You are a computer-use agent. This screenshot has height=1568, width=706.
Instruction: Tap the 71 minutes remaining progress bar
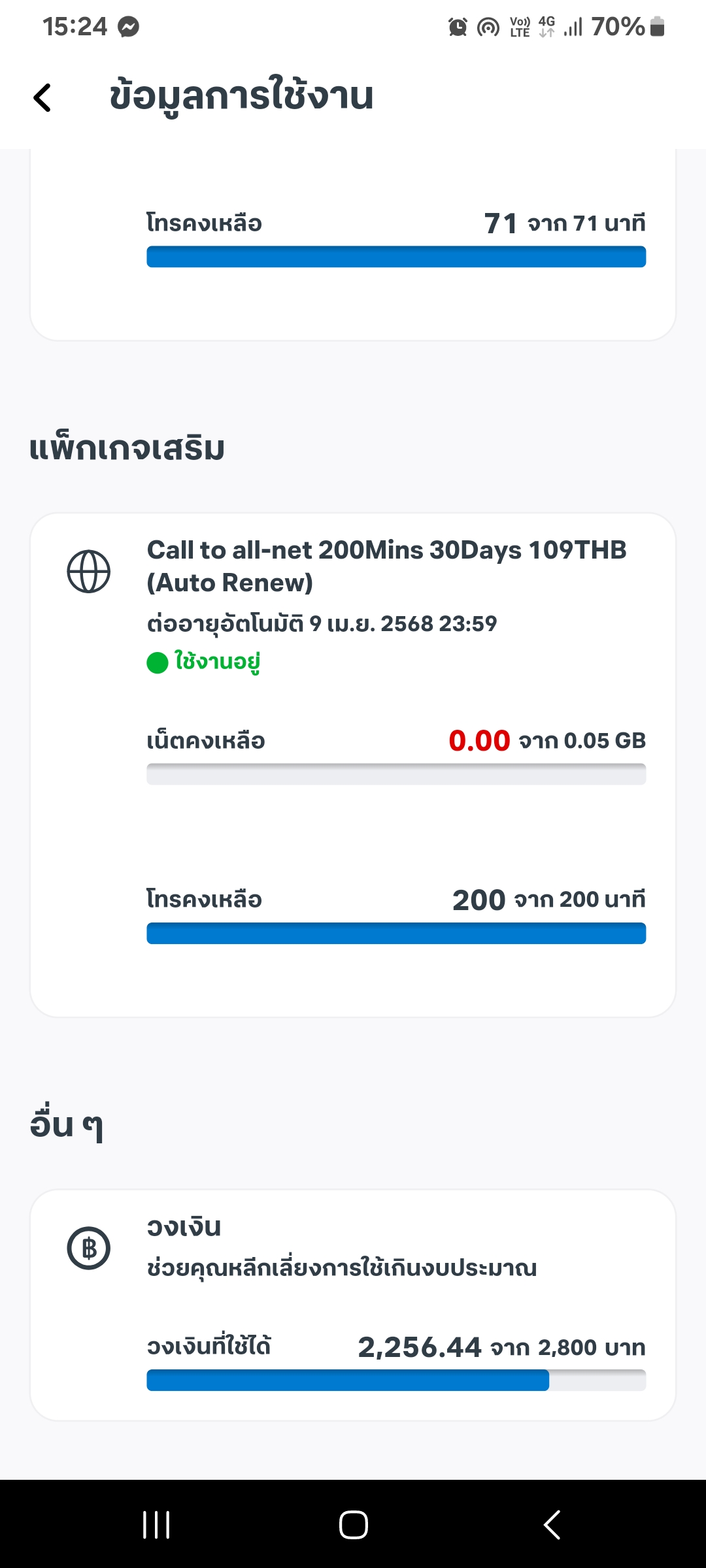[396, 257]
